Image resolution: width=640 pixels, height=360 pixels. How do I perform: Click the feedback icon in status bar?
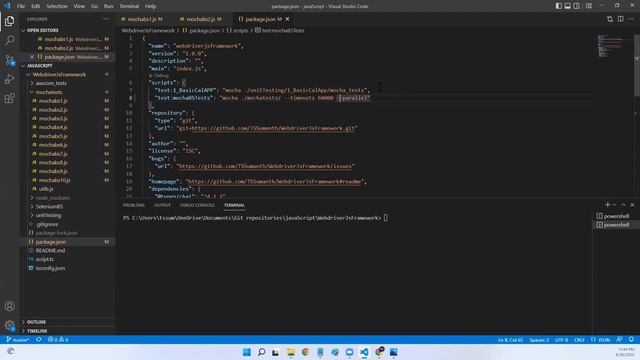pyautogui.click(x=620, y=340)
